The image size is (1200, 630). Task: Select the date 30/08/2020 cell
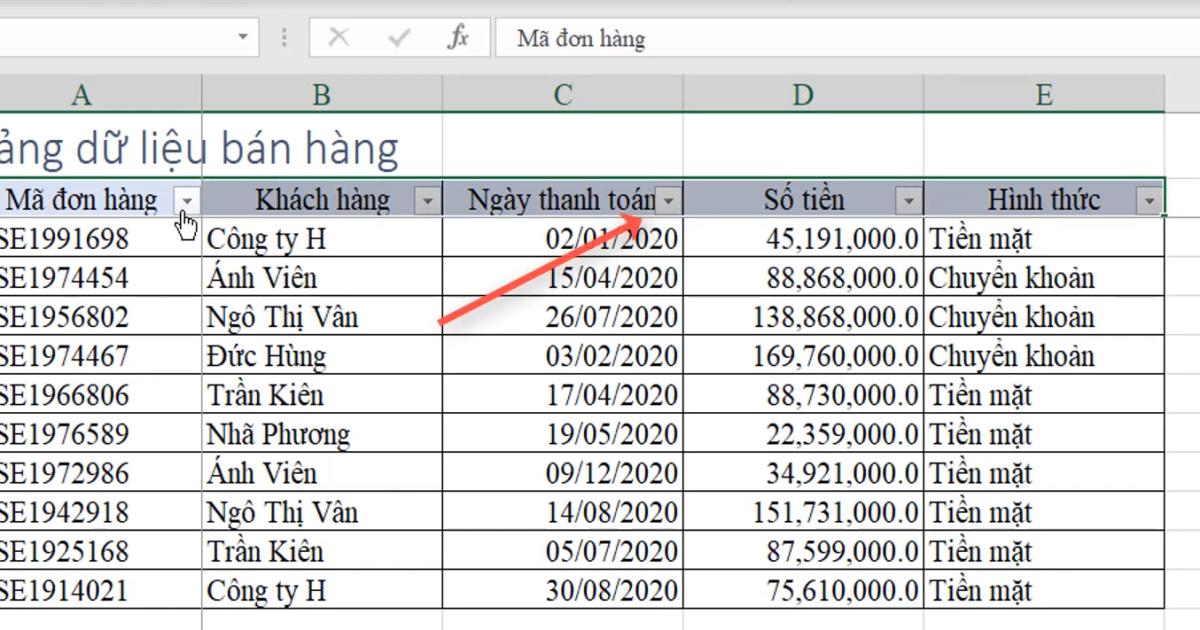click(x=560, y=590)
